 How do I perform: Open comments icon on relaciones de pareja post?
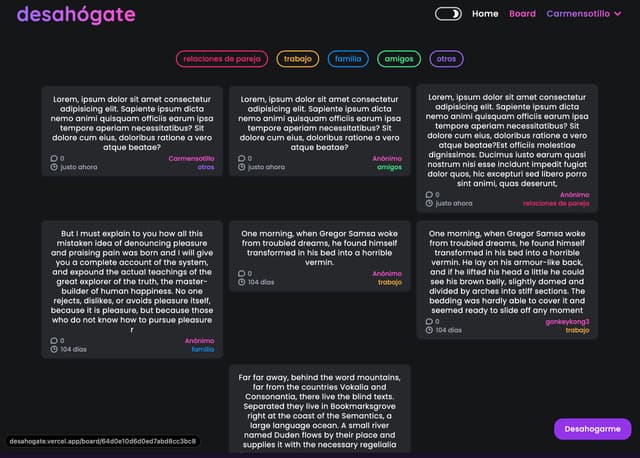click(429, 195)
